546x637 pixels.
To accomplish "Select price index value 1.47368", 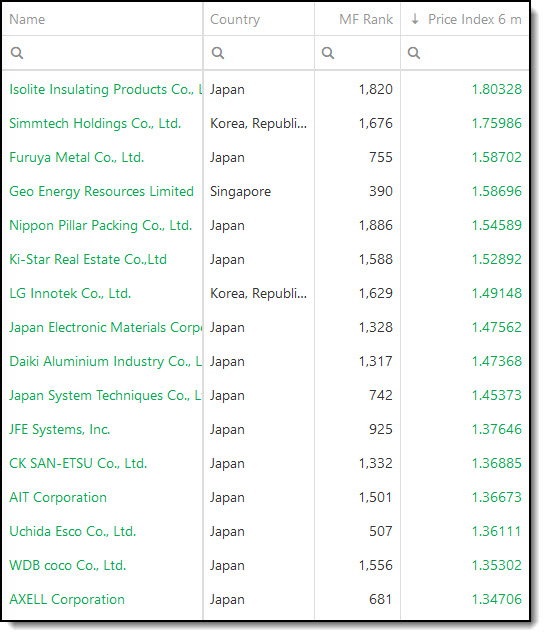I will [497, 362].
